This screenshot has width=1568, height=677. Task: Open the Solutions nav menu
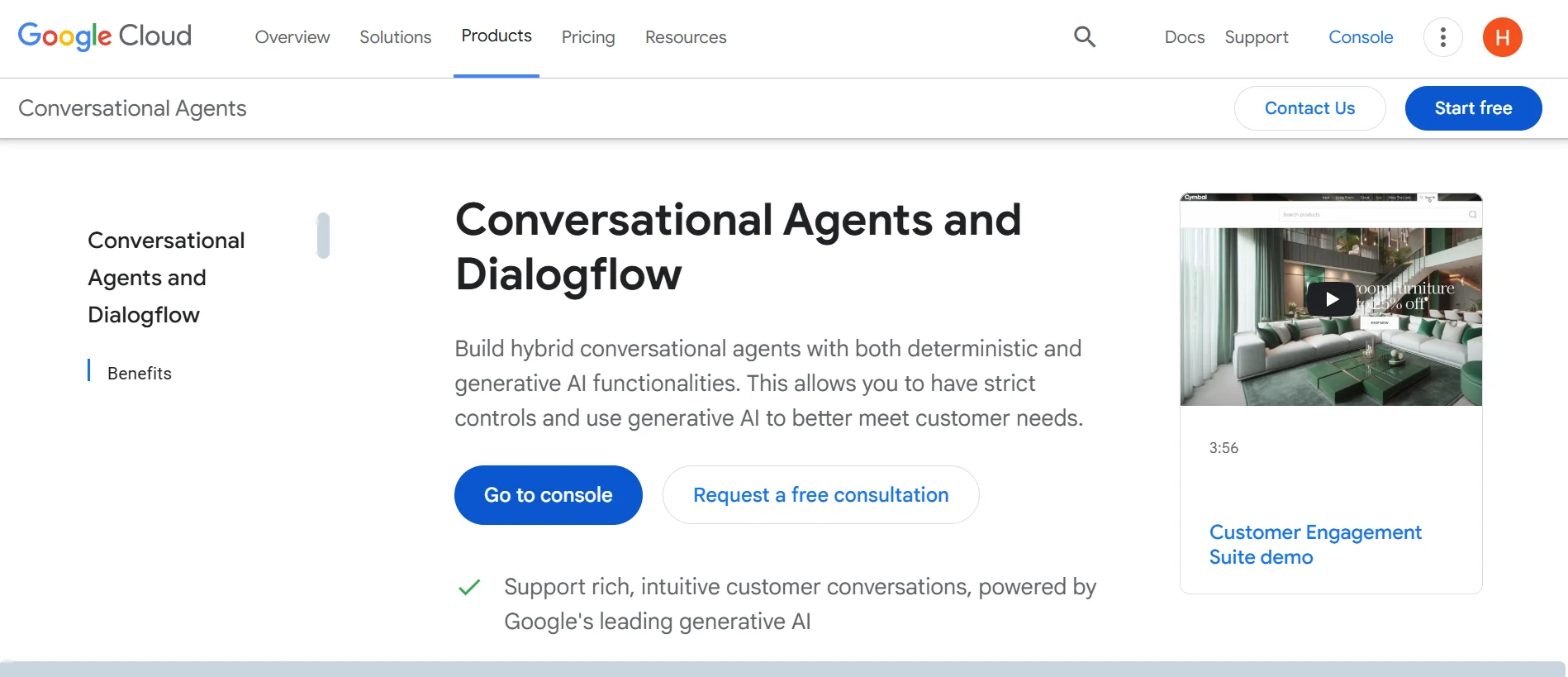(395, 37)
